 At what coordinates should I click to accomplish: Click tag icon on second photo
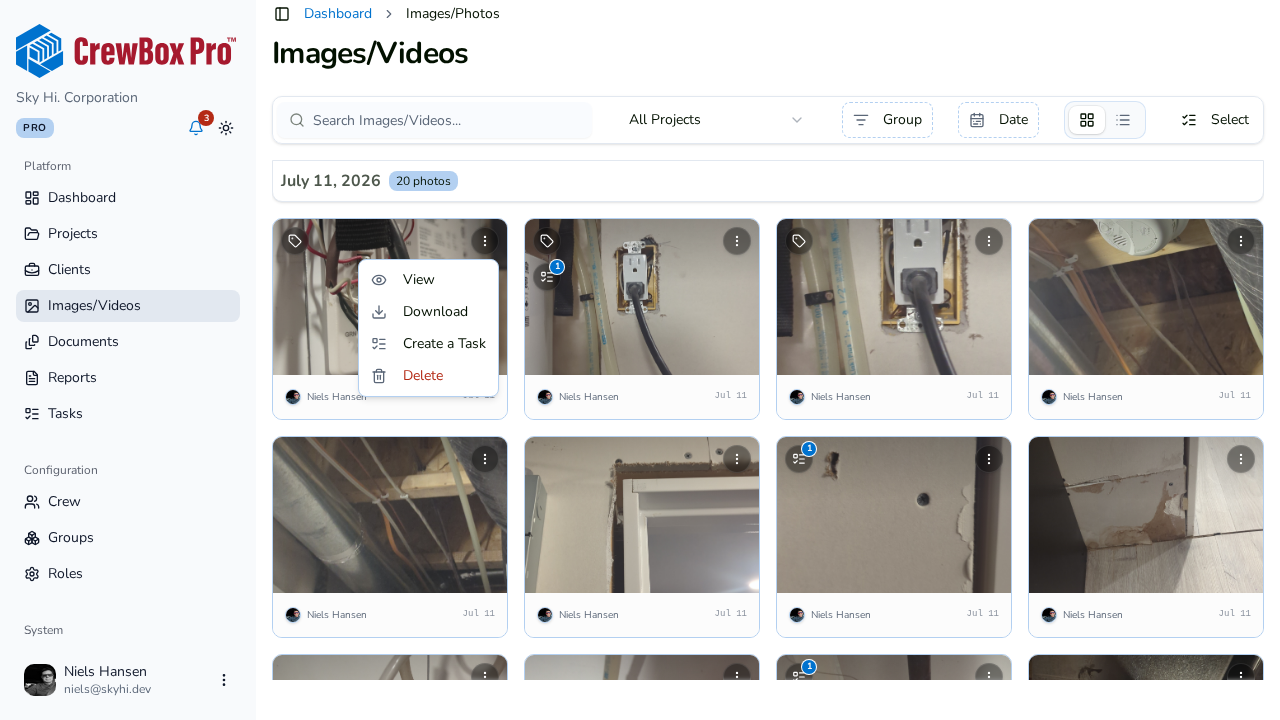pos(547,241)
